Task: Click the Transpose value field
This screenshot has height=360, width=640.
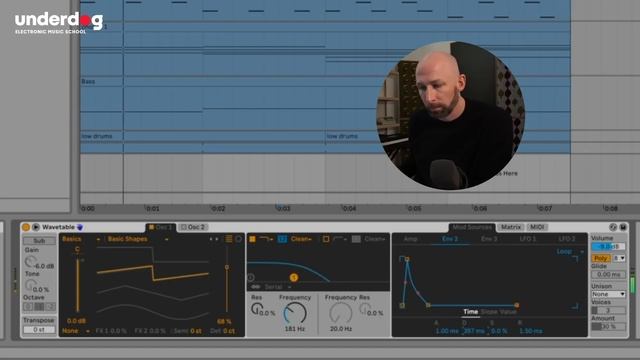Action: point(39,329)
